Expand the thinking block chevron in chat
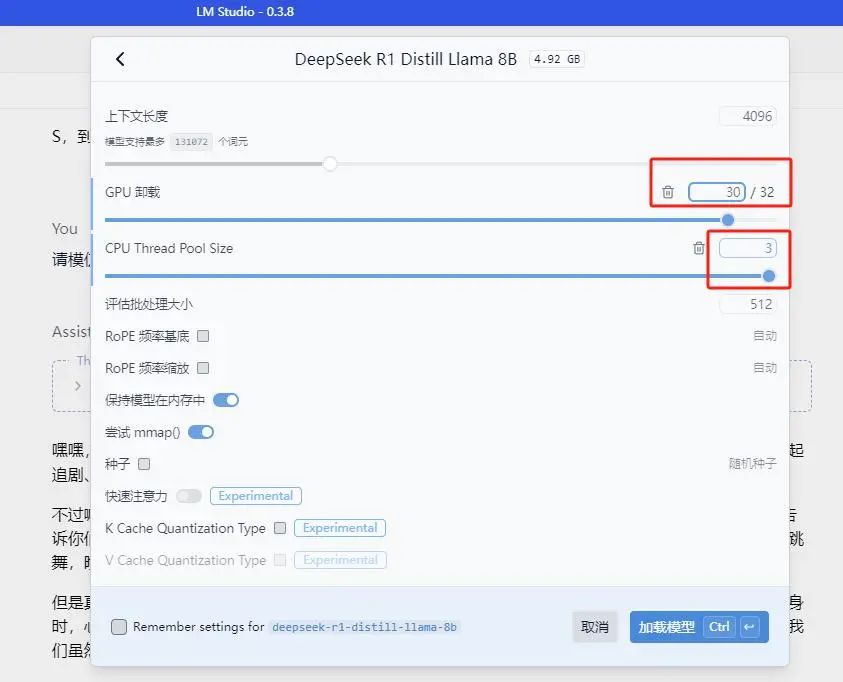 (x=78, y=386)
